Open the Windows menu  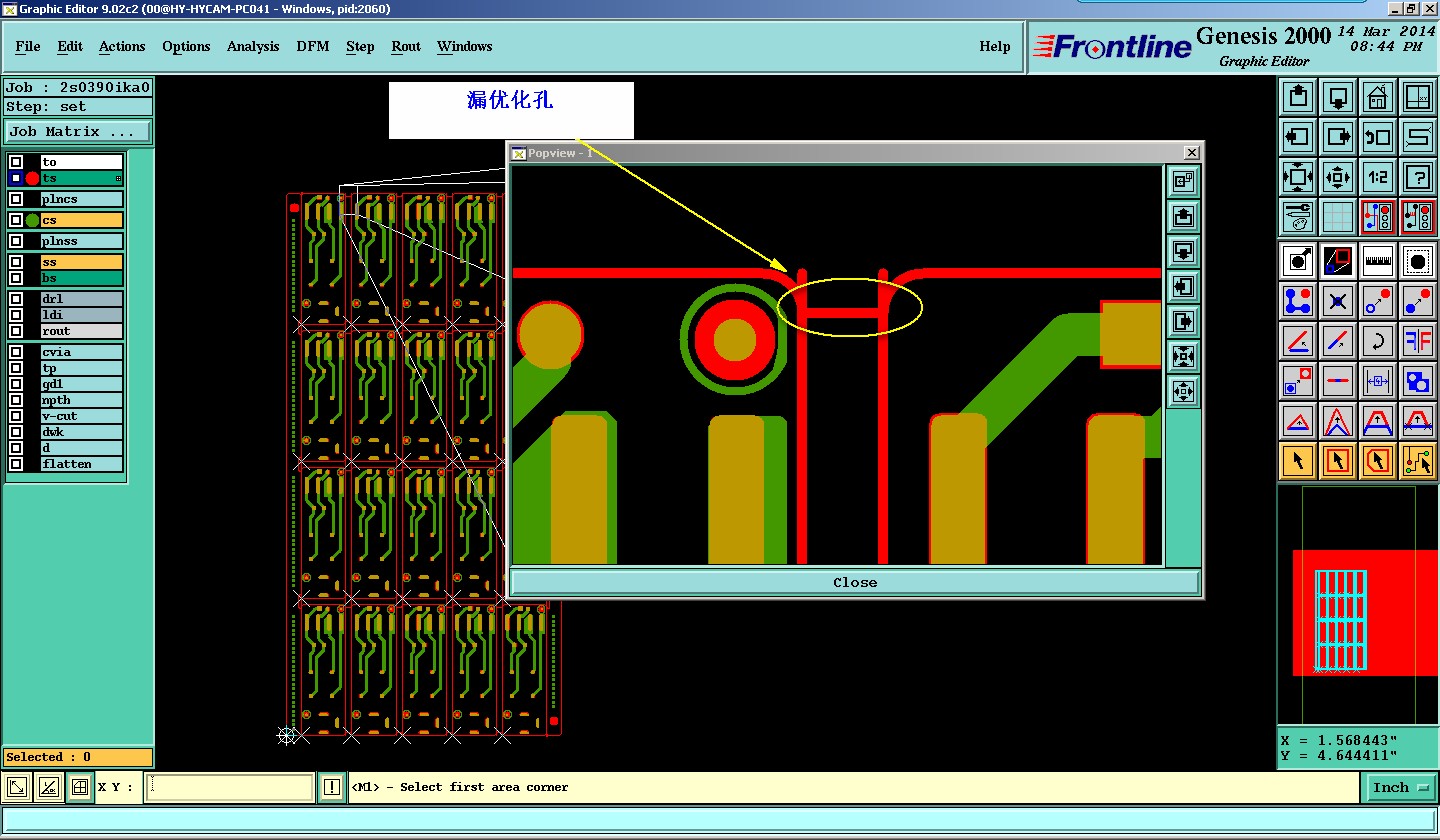point(464,46)
